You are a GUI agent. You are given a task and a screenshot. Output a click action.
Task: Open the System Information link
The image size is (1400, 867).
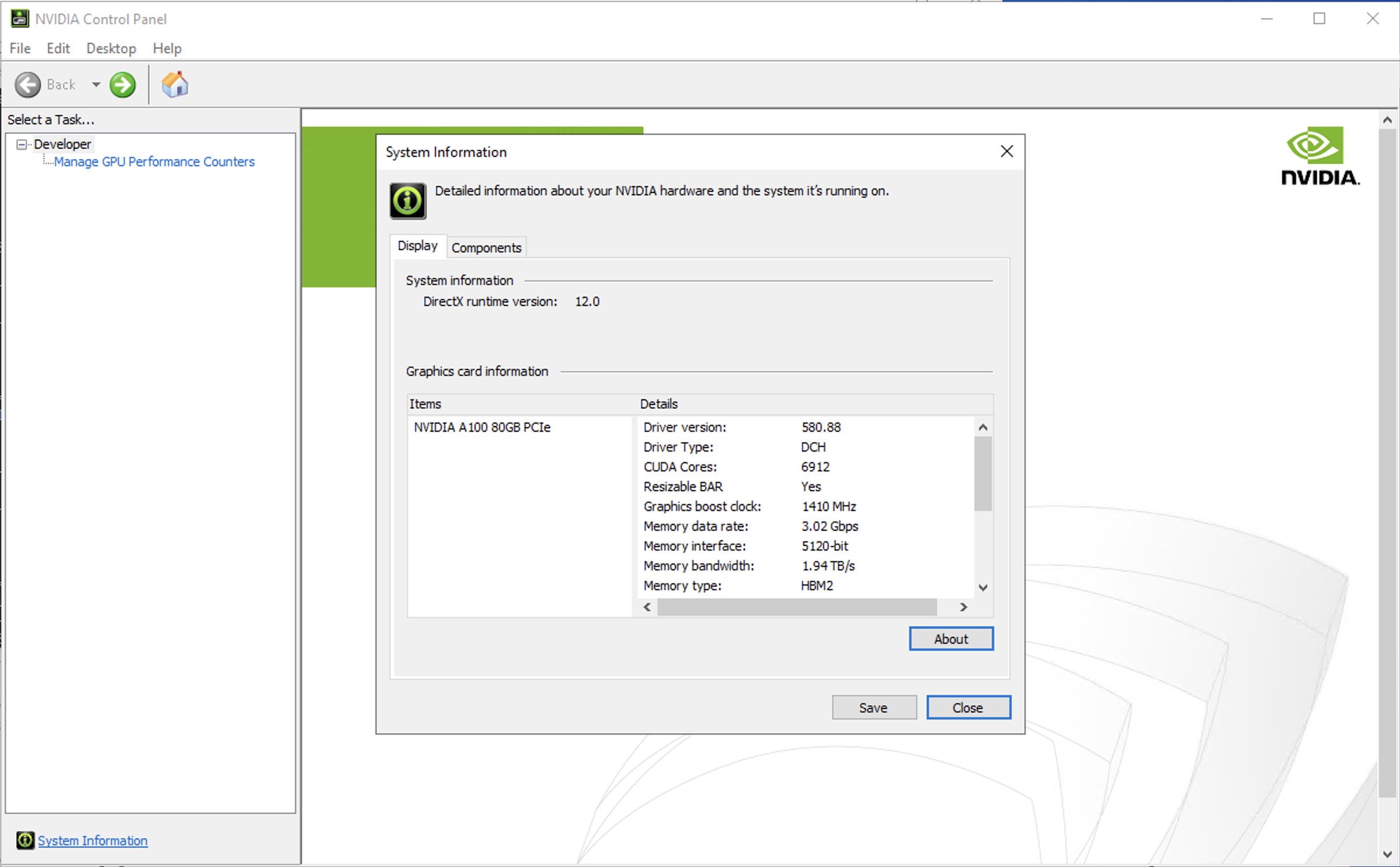tap(93, 840)
